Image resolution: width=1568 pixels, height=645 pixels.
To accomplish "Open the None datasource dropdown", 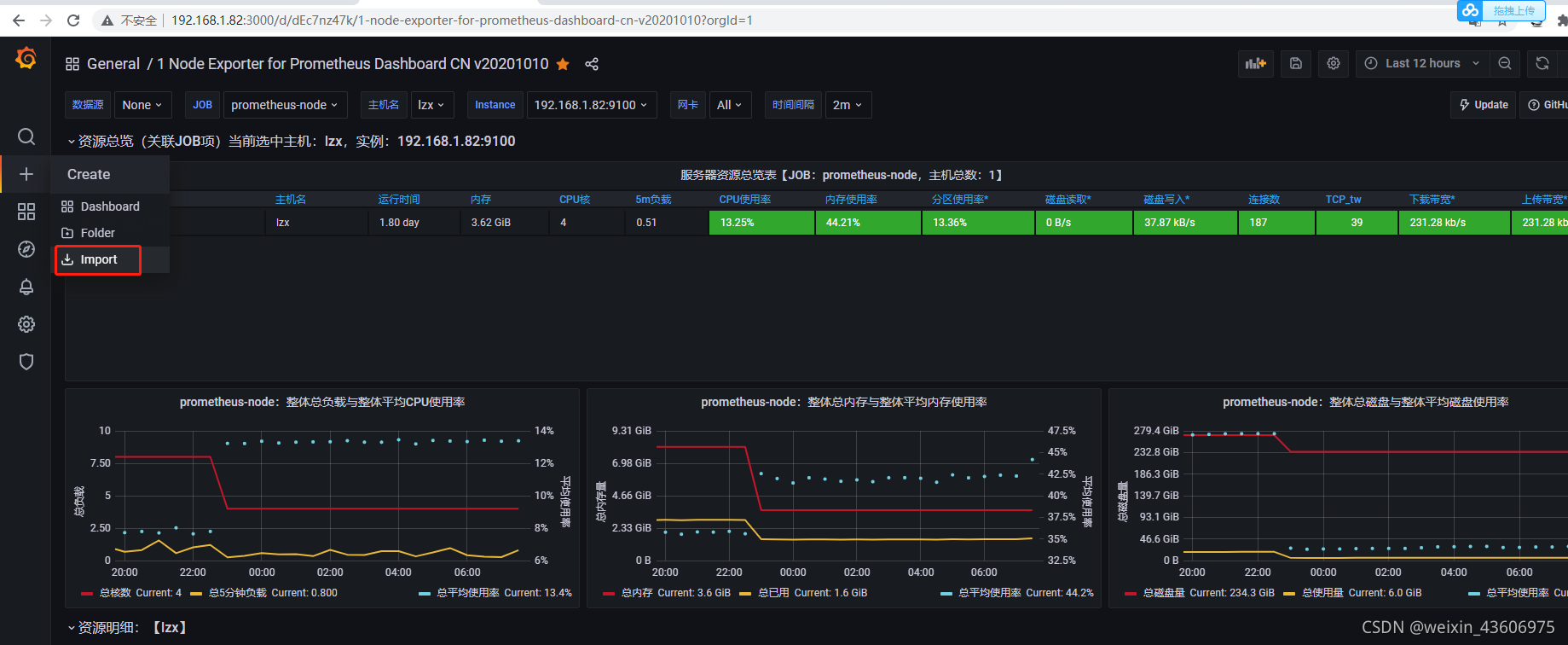I will [x=142, y=105].
